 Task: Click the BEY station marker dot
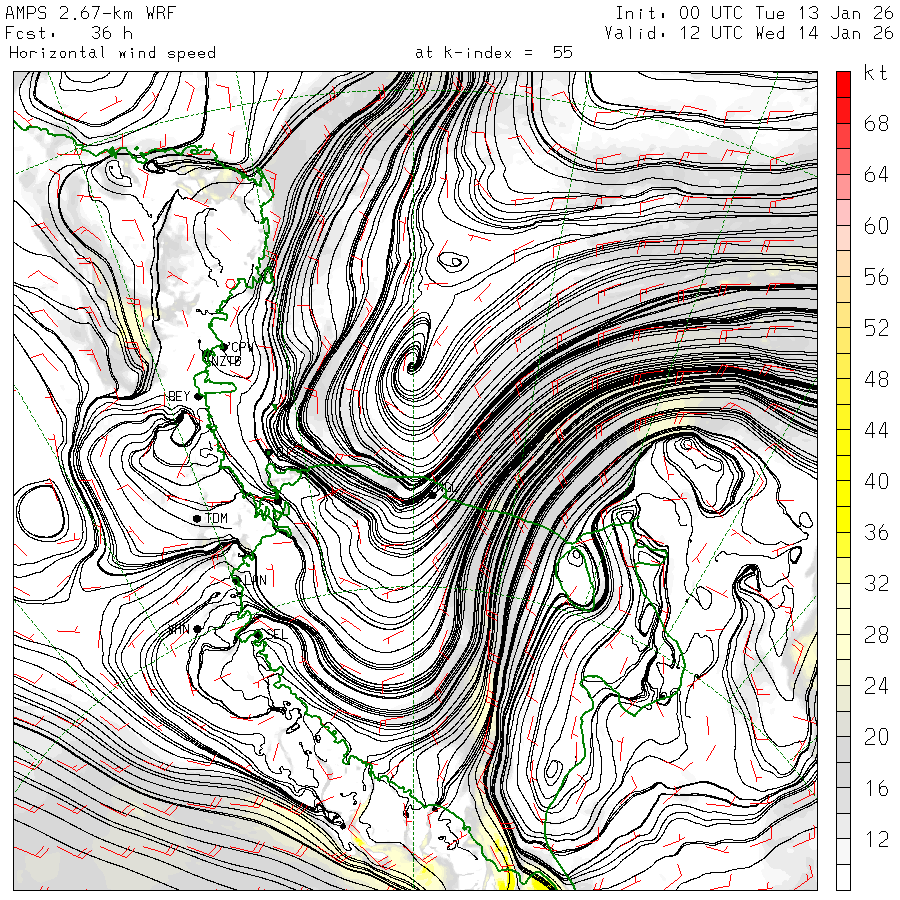click(x=199, y=397)
